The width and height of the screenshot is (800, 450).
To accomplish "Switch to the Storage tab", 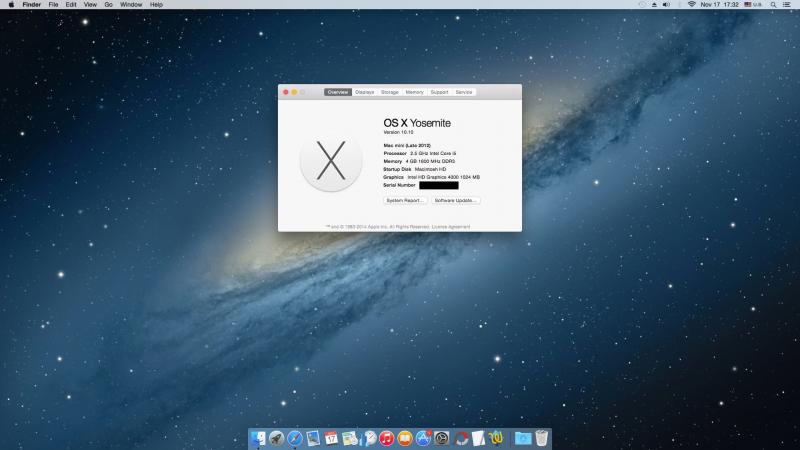I will click(x=389, y=92).
